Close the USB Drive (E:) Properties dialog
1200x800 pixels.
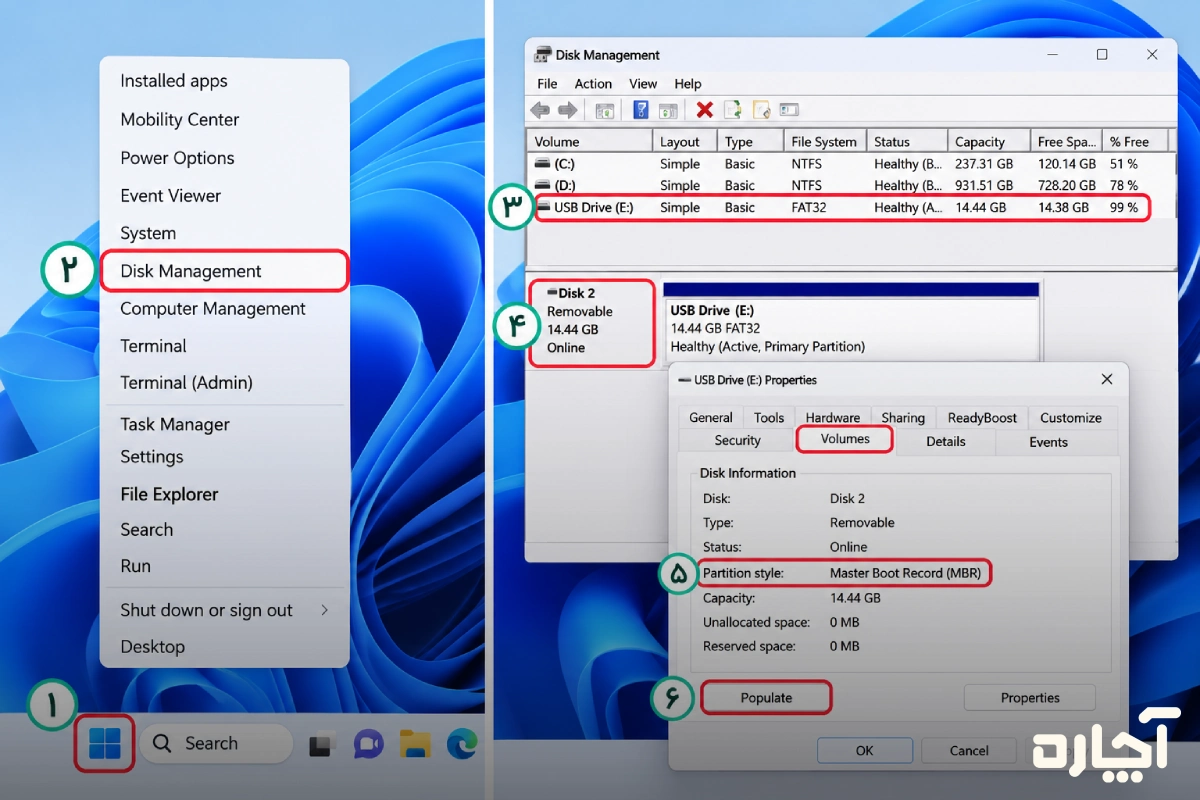coord(1106,380)
